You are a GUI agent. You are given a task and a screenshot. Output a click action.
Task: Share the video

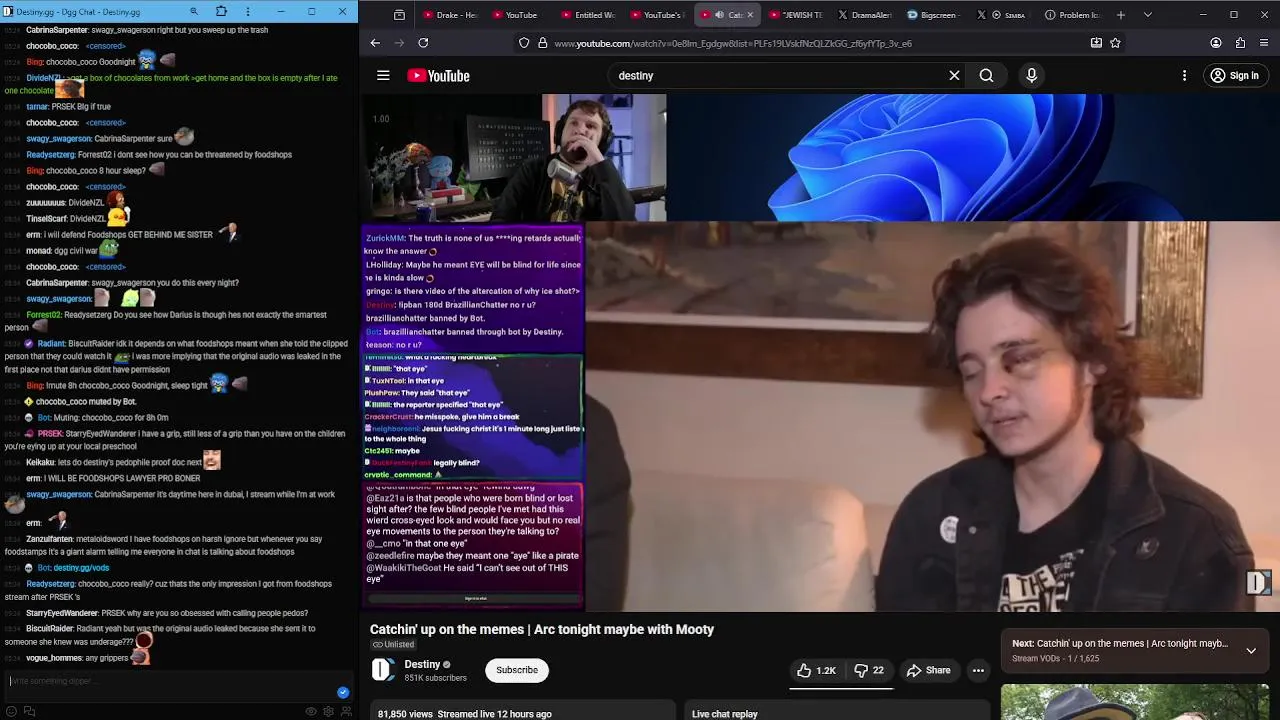(928, 670)
